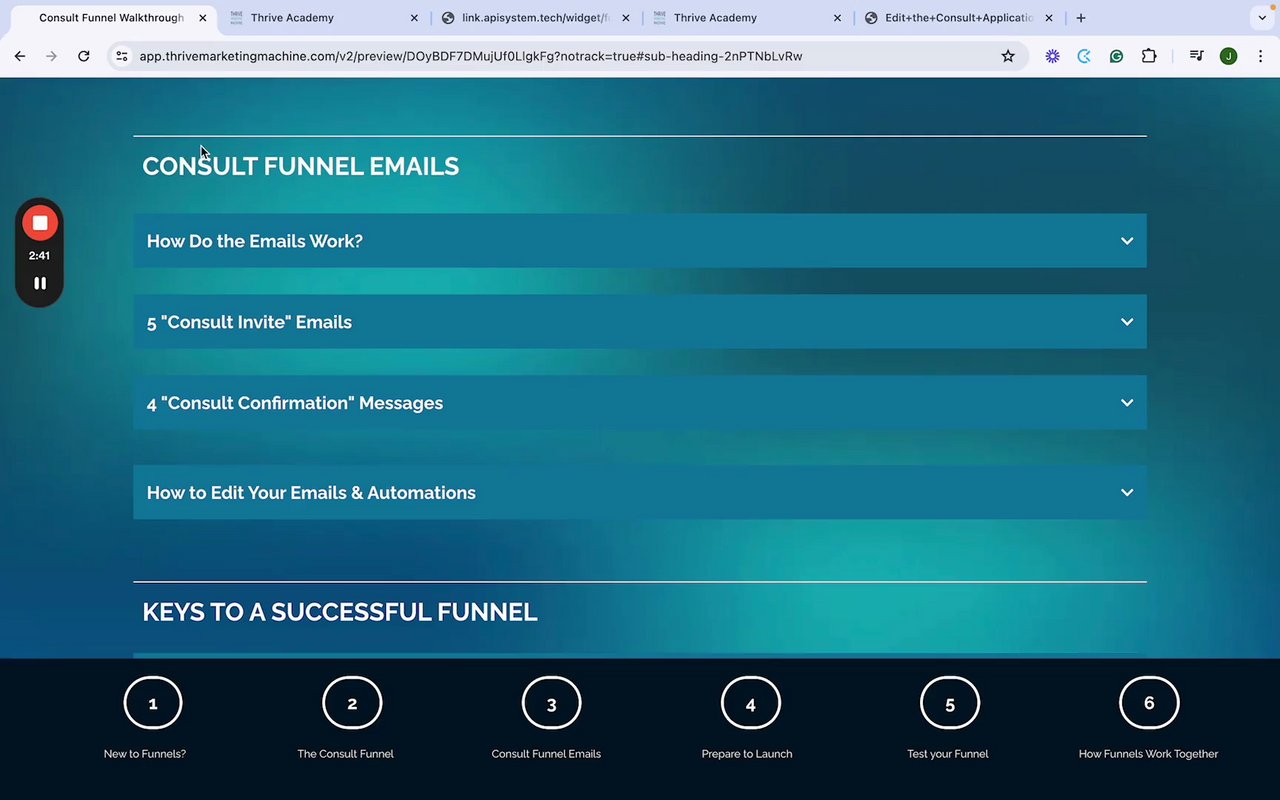1280x800 pixels.
Task: Jump to step 5 circle
Action: [x=950, y=703]
